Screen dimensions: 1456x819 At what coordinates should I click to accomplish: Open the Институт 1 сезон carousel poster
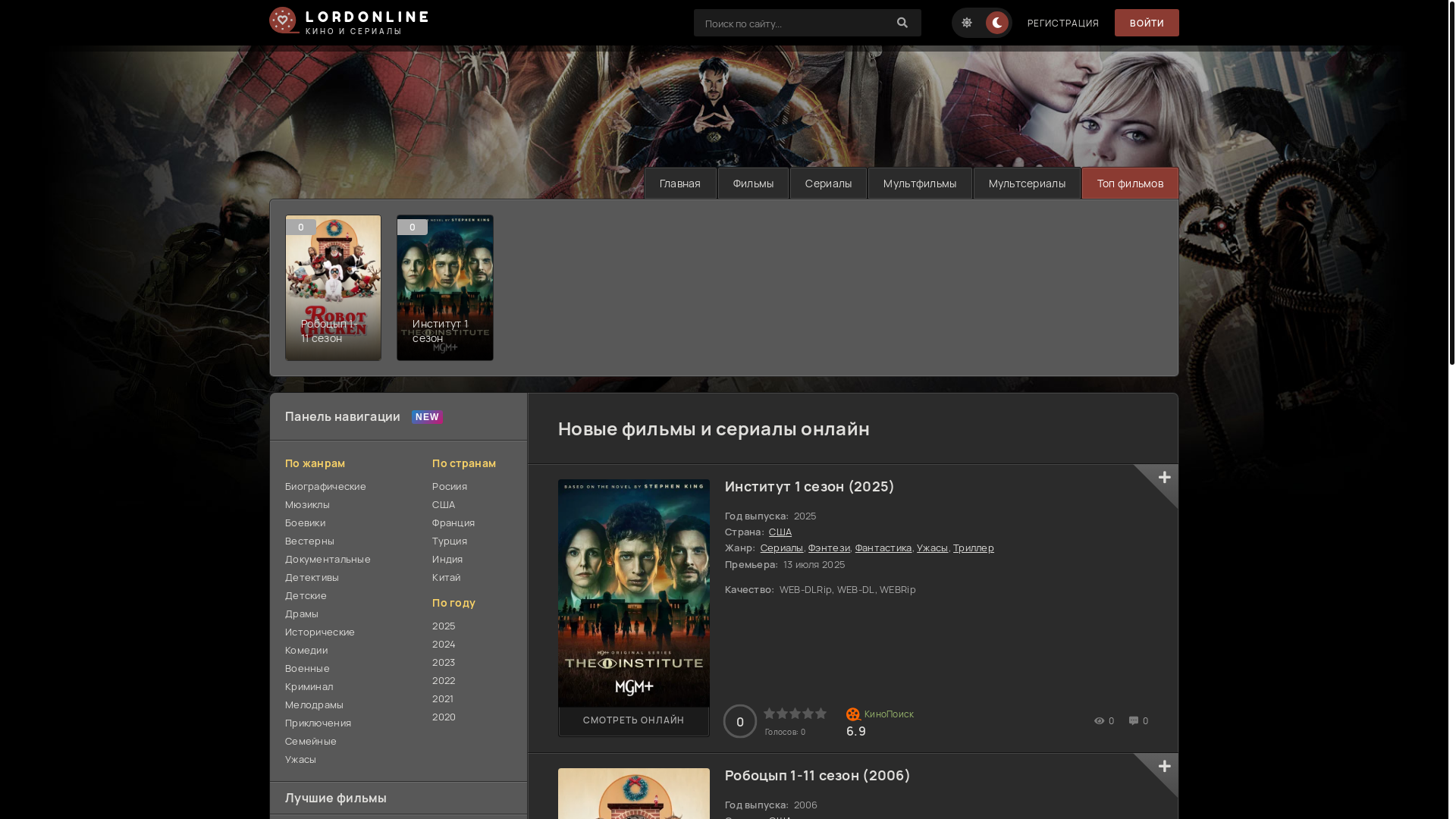click(445, 287)
